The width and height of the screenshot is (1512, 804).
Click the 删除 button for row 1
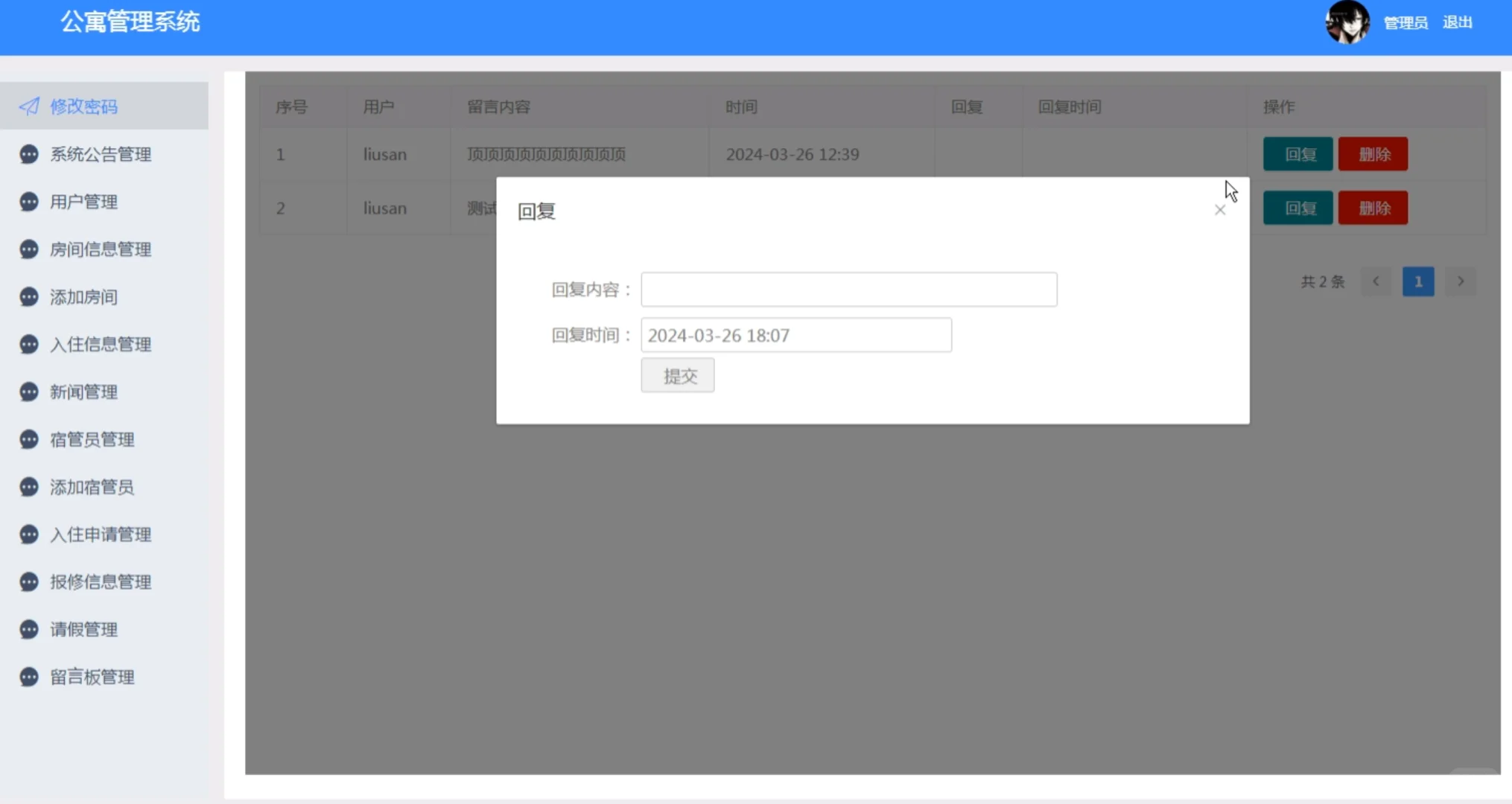point(1373,154)
